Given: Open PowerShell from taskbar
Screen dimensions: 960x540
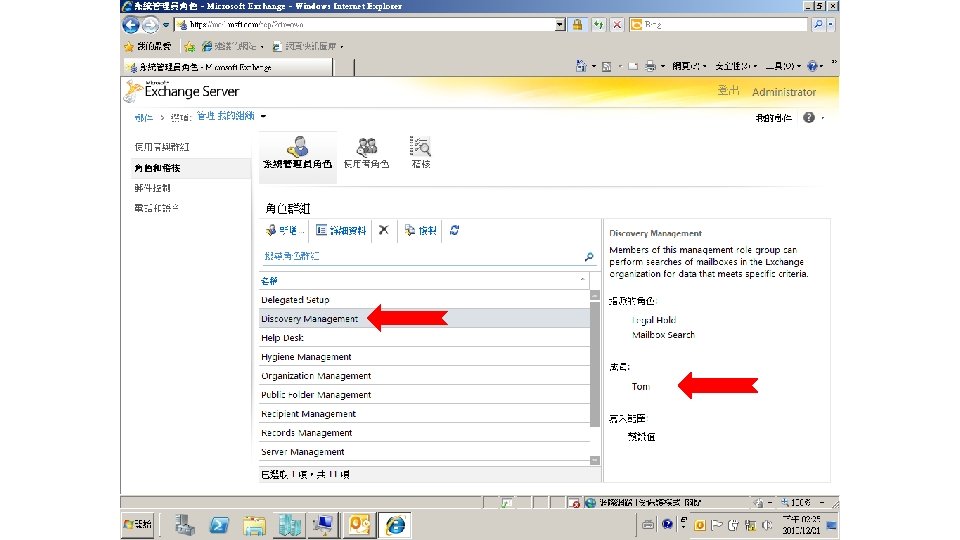Looking at the screenshot, I should pos(219,525).
